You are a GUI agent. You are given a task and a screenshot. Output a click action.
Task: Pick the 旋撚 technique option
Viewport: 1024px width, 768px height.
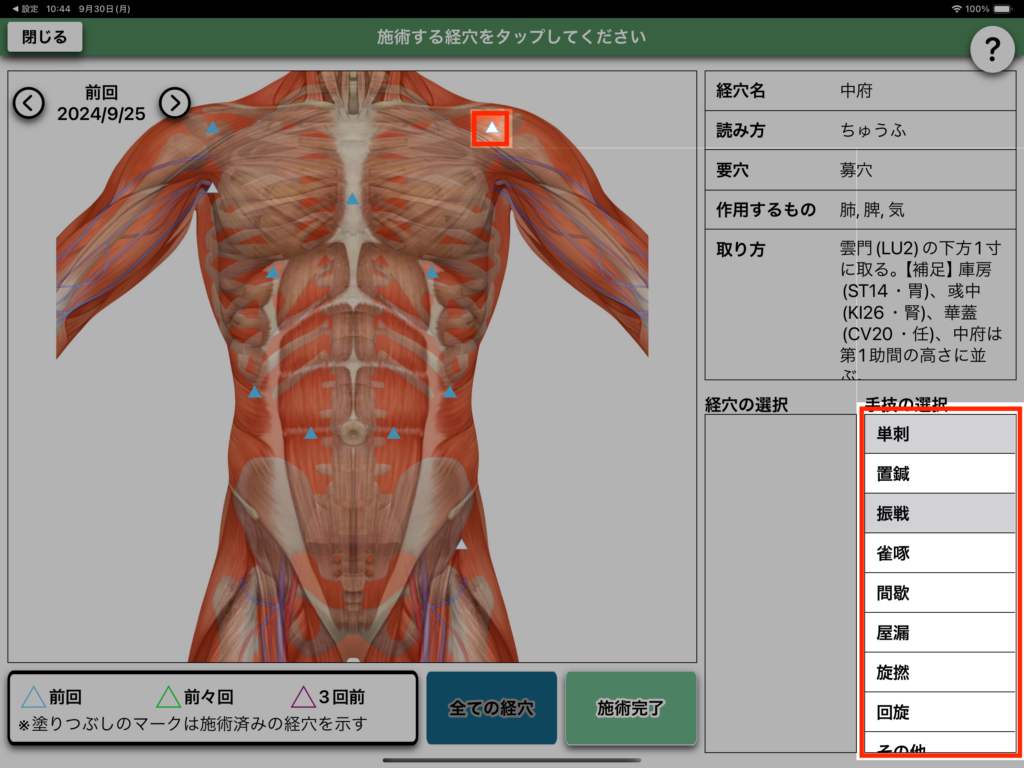point(939,672)
